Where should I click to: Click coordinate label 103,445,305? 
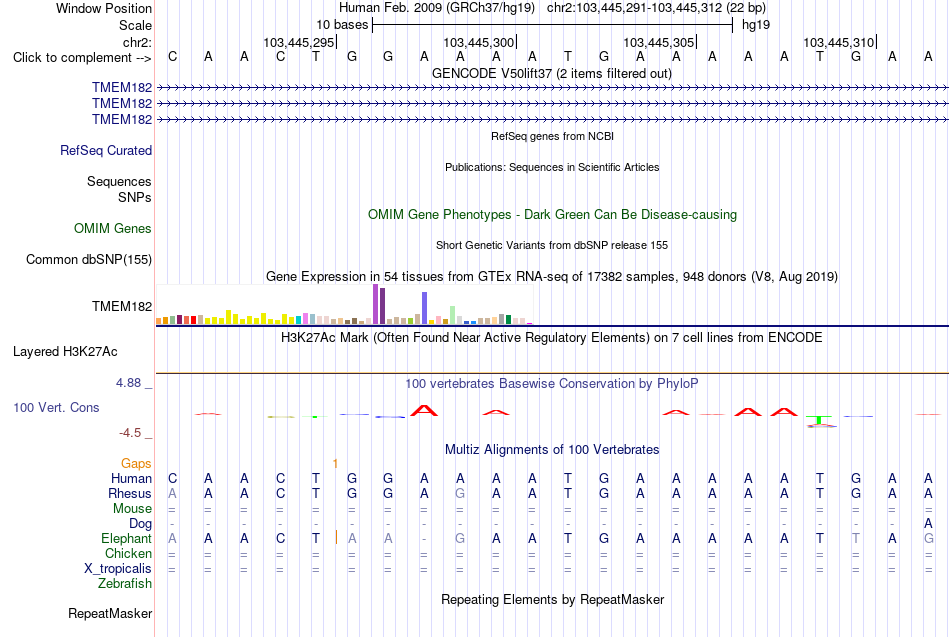coord(659,42)
